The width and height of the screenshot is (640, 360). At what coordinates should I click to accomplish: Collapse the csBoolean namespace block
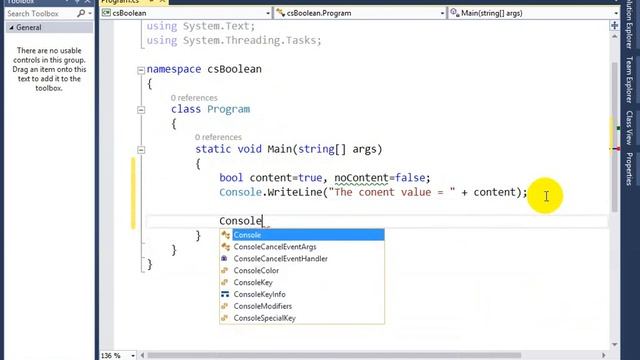(x=141, y=70)
